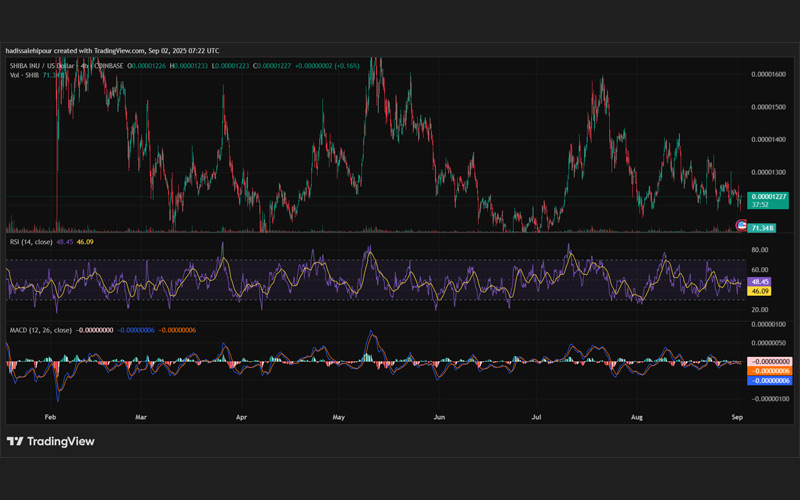Click the US flag event icon
Image resolution: width=800 pixels, height=500 pixels.
(741, 225)
